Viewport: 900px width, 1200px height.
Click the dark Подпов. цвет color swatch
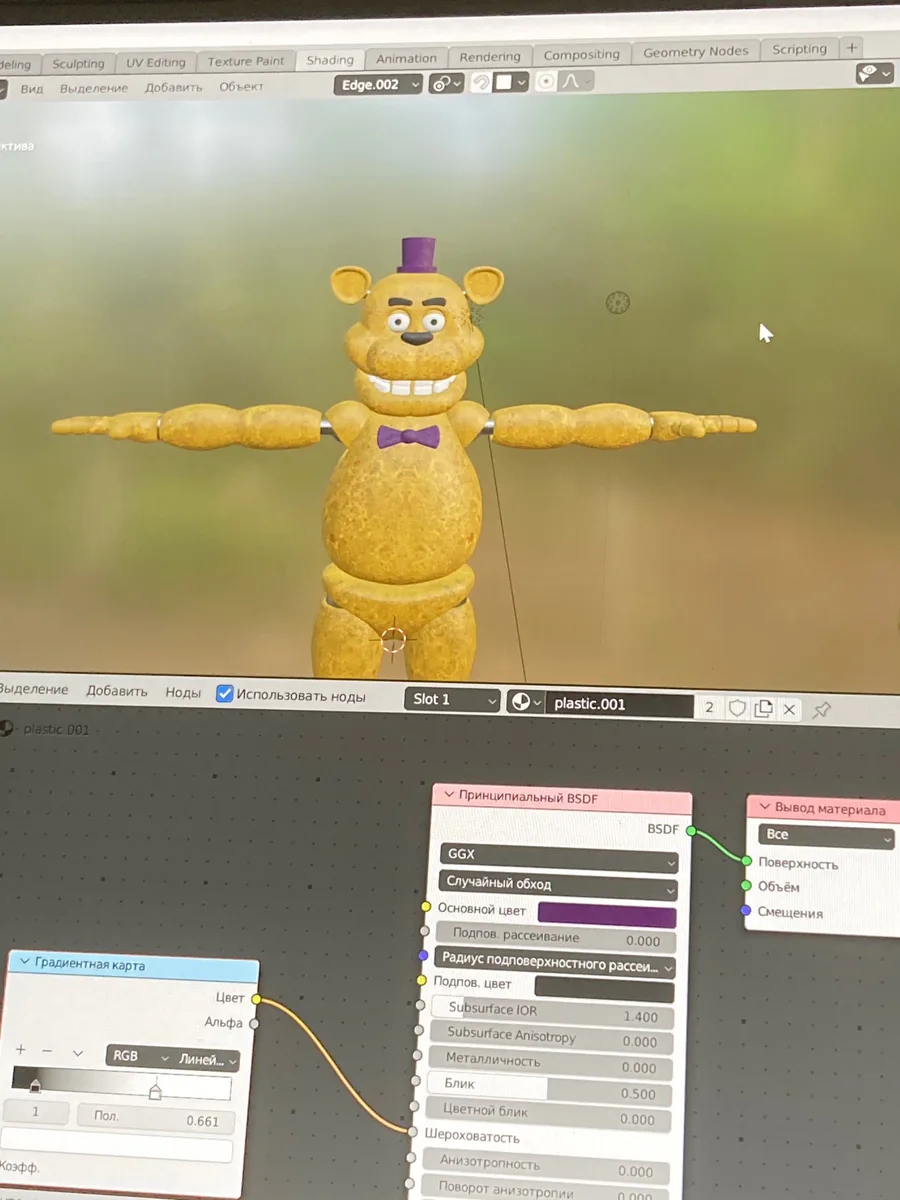pyautogui.click(x=604, y=990)
